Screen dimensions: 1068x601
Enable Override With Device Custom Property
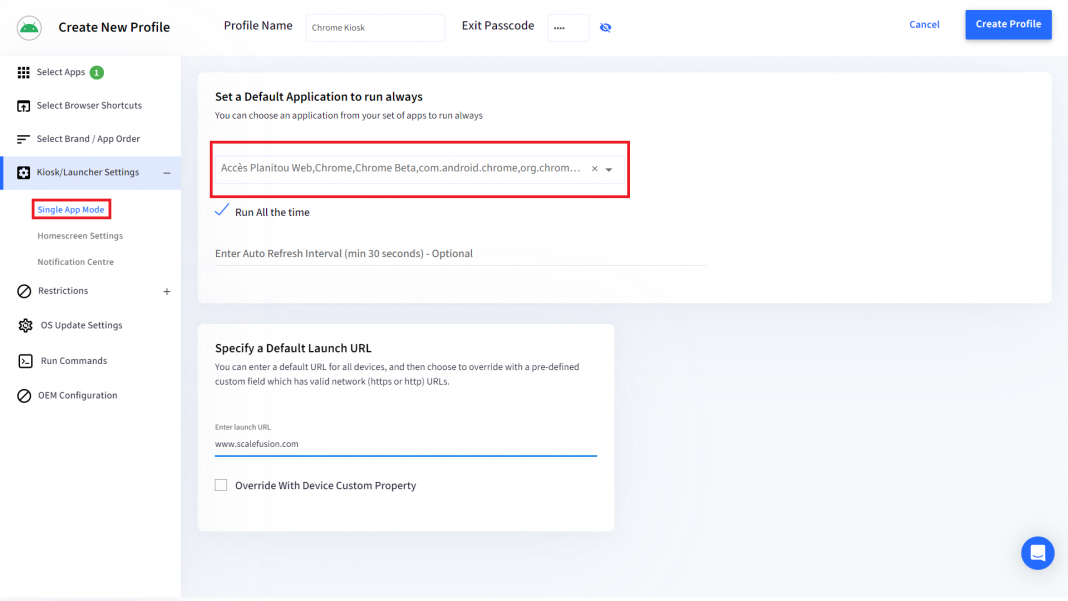(221, 485)
